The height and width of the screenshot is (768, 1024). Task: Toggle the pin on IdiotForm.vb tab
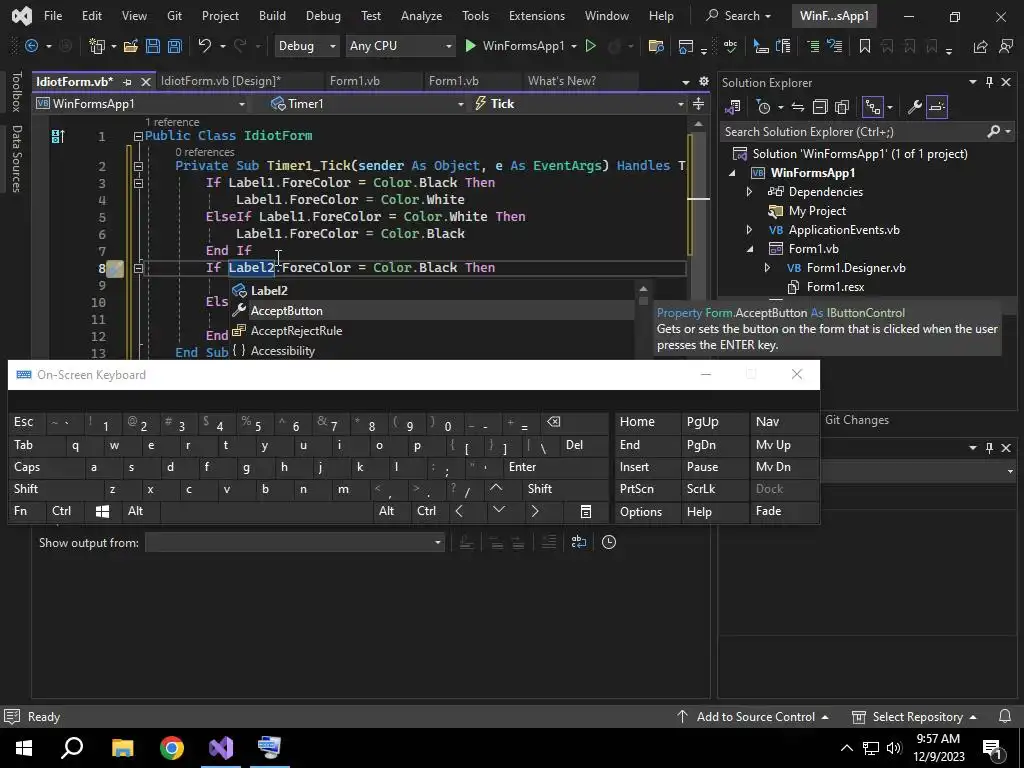click(127, 82)
